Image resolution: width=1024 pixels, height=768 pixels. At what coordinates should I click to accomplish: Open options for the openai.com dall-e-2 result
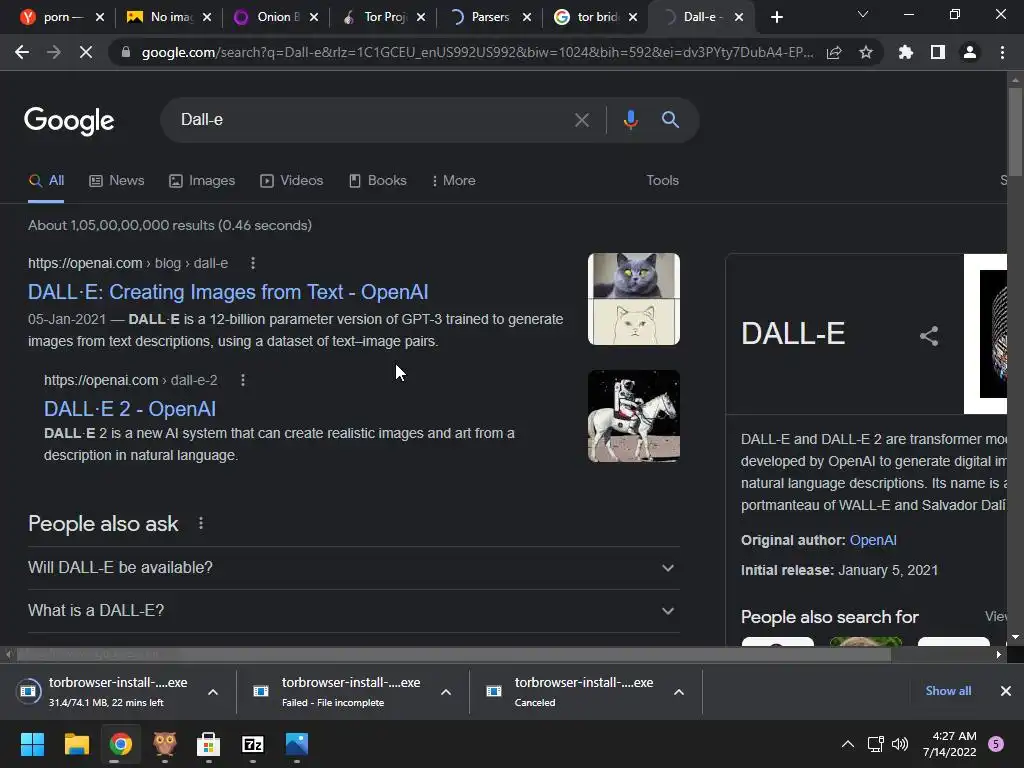243,380
